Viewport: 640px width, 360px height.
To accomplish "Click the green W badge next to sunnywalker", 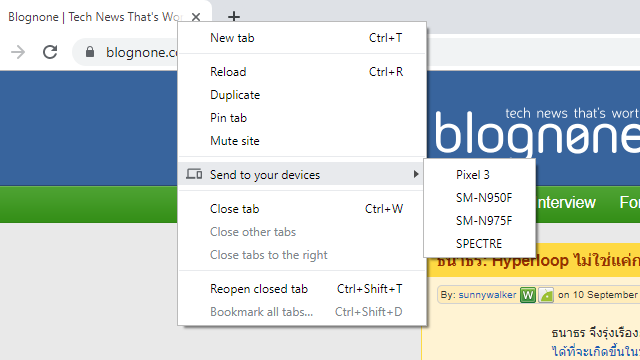I will click(528, 295).
